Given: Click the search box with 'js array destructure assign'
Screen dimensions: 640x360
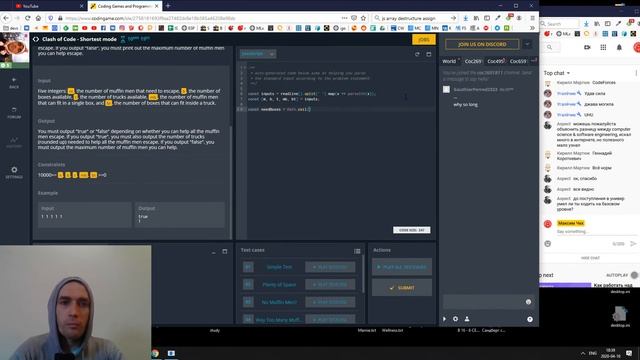Looking at the screenshot, I should click(416, 18).
